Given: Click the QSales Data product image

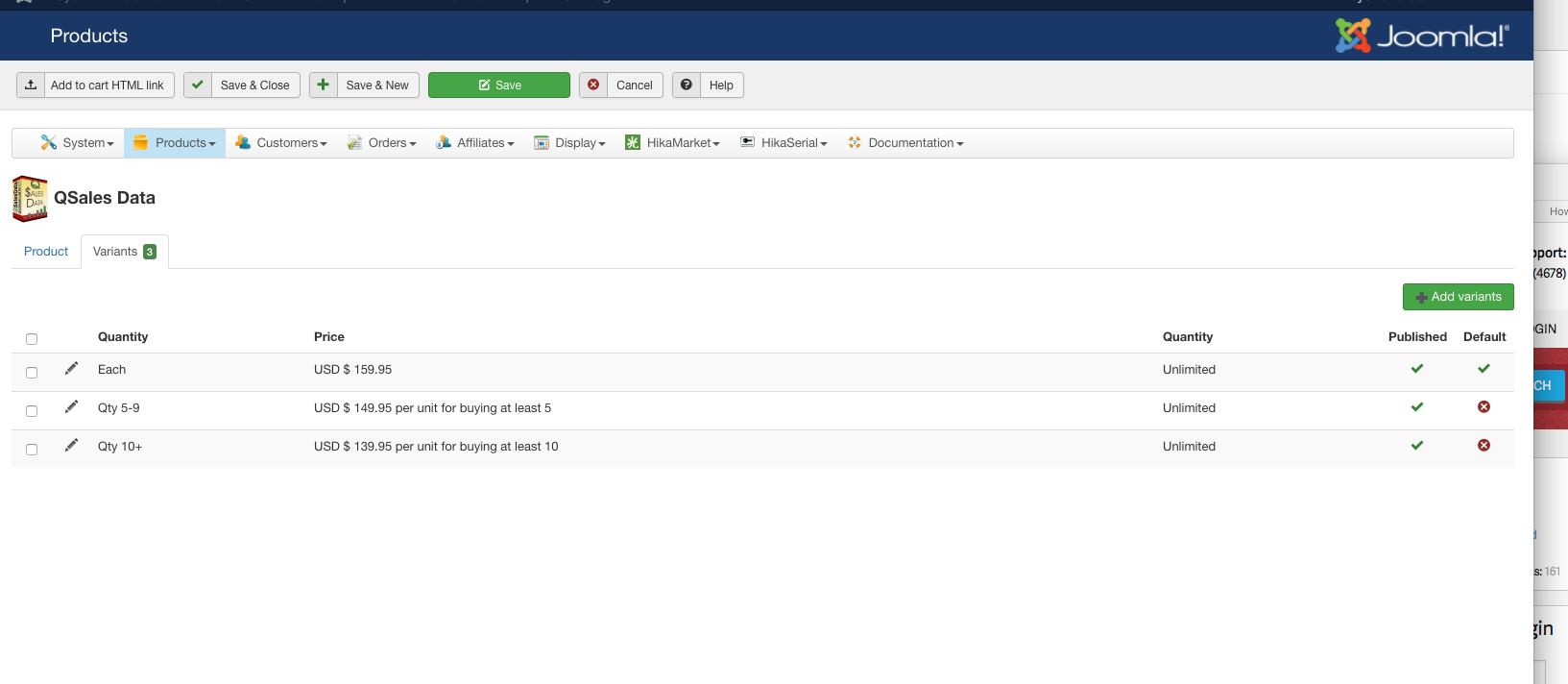Looking at the screenshot, I should click(x=30, y=199).
